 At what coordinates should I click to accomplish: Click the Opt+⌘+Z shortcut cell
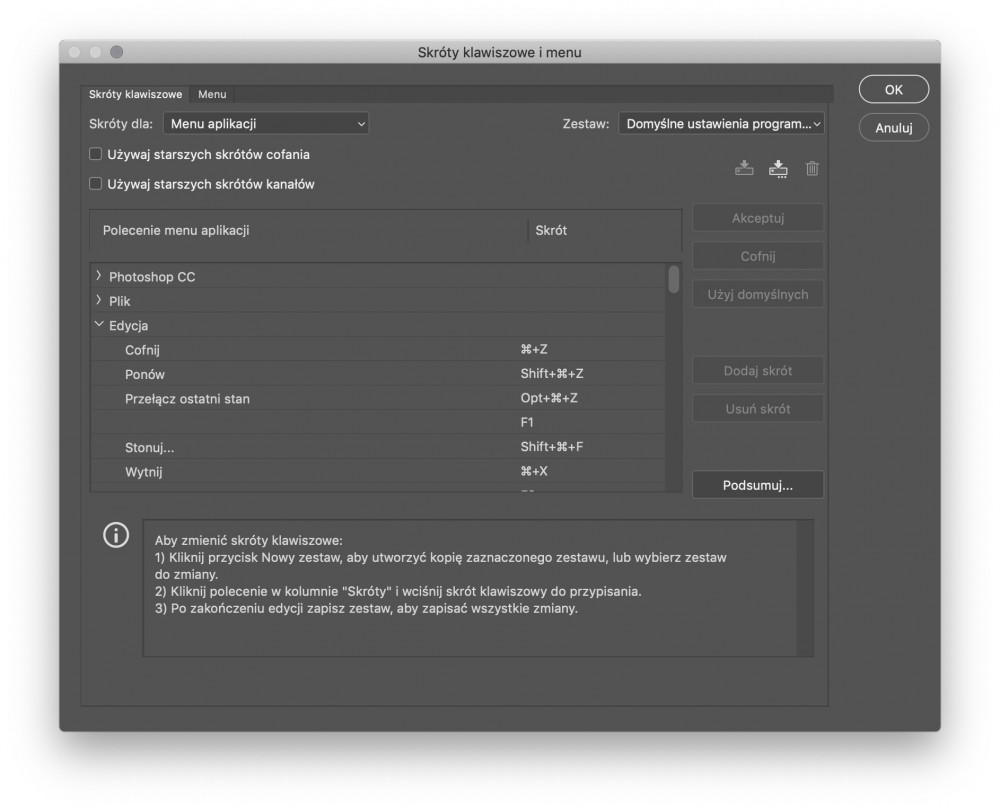548,398
